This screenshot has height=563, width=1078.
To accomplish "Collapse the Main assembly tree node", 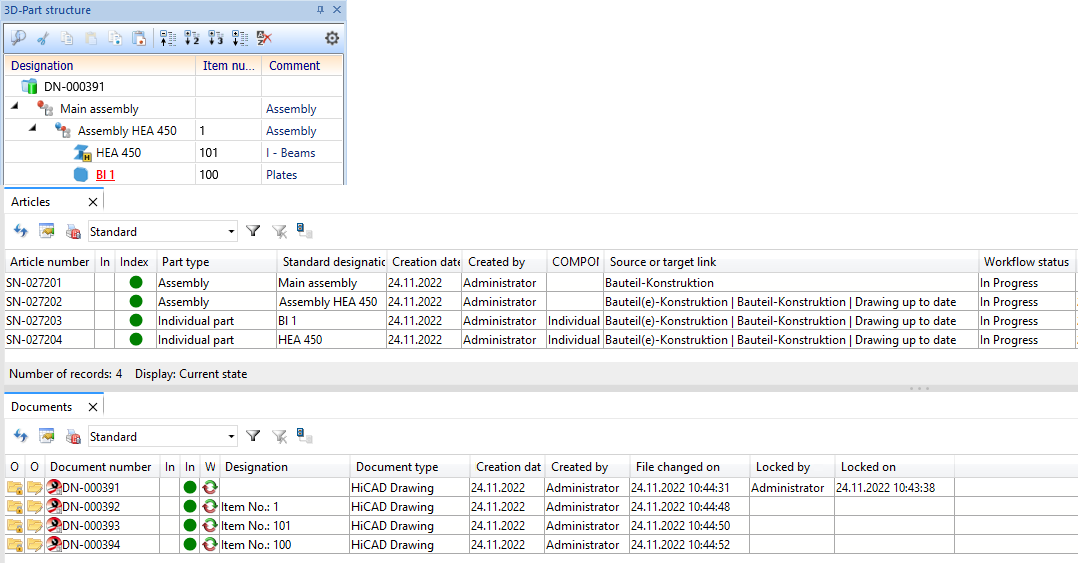I will click(15, 108).
